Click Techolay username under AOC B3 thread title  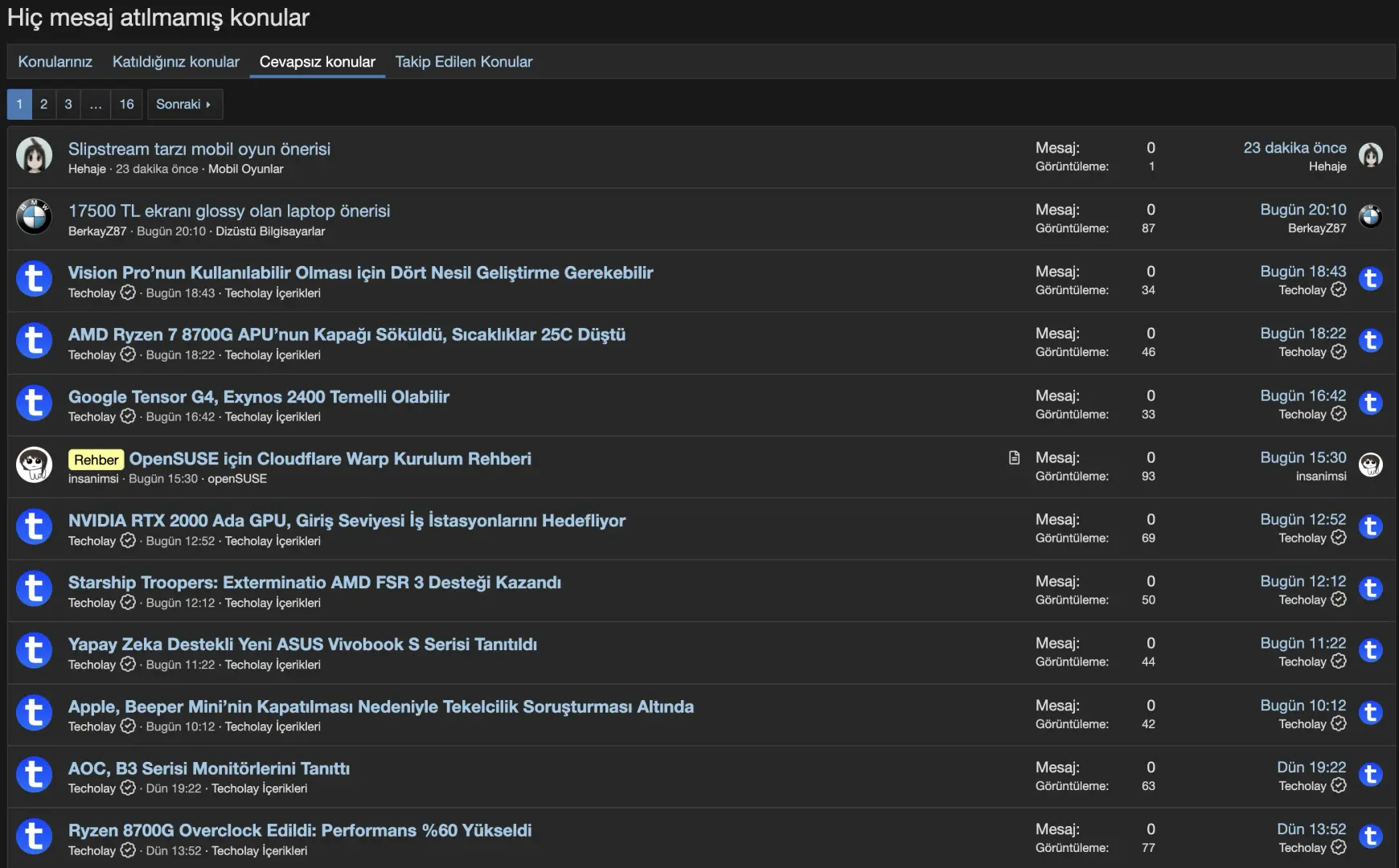92,788
